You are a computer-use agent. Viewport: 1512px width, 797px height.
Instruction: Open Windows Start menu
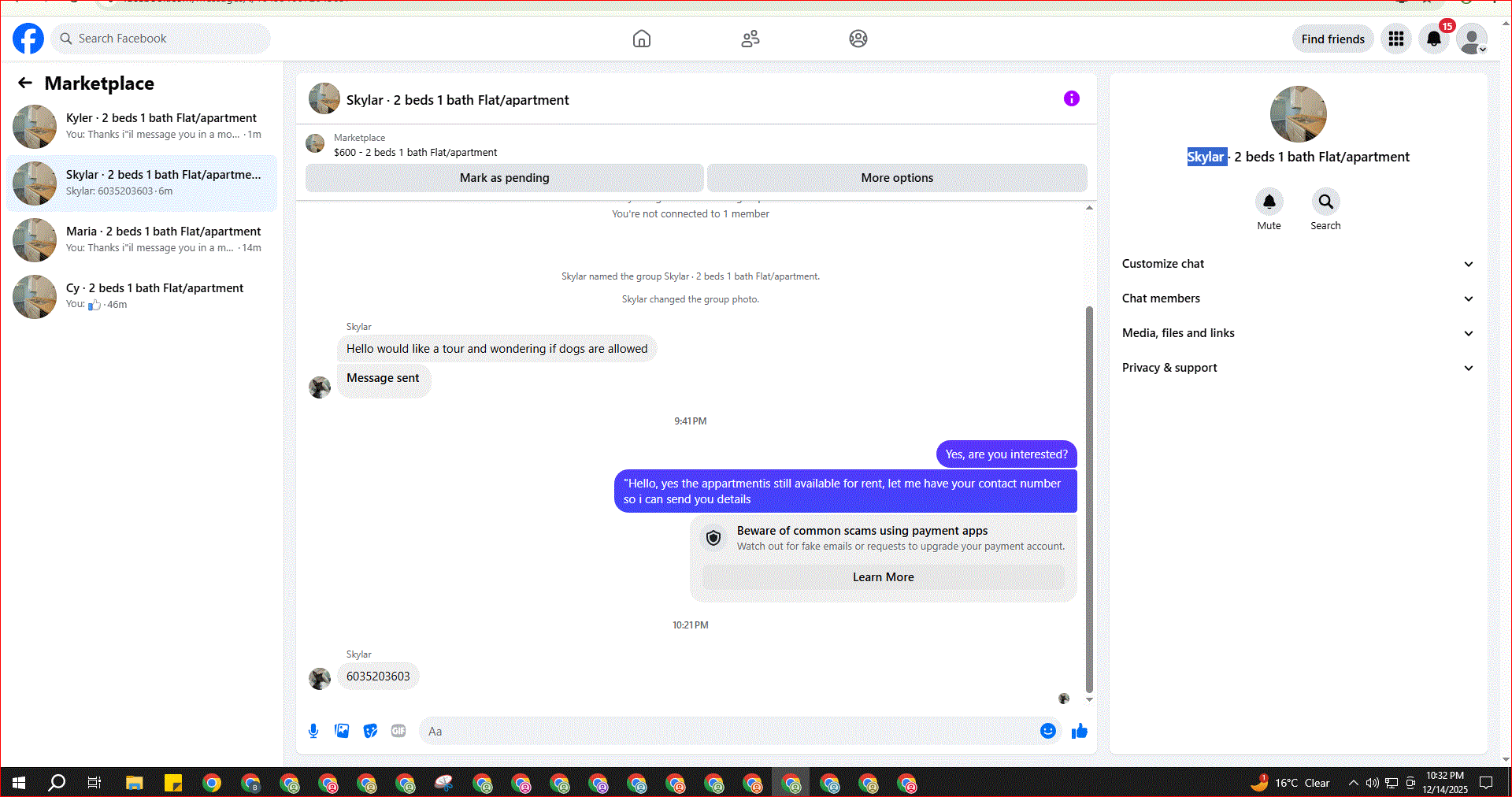pos(19,783)
